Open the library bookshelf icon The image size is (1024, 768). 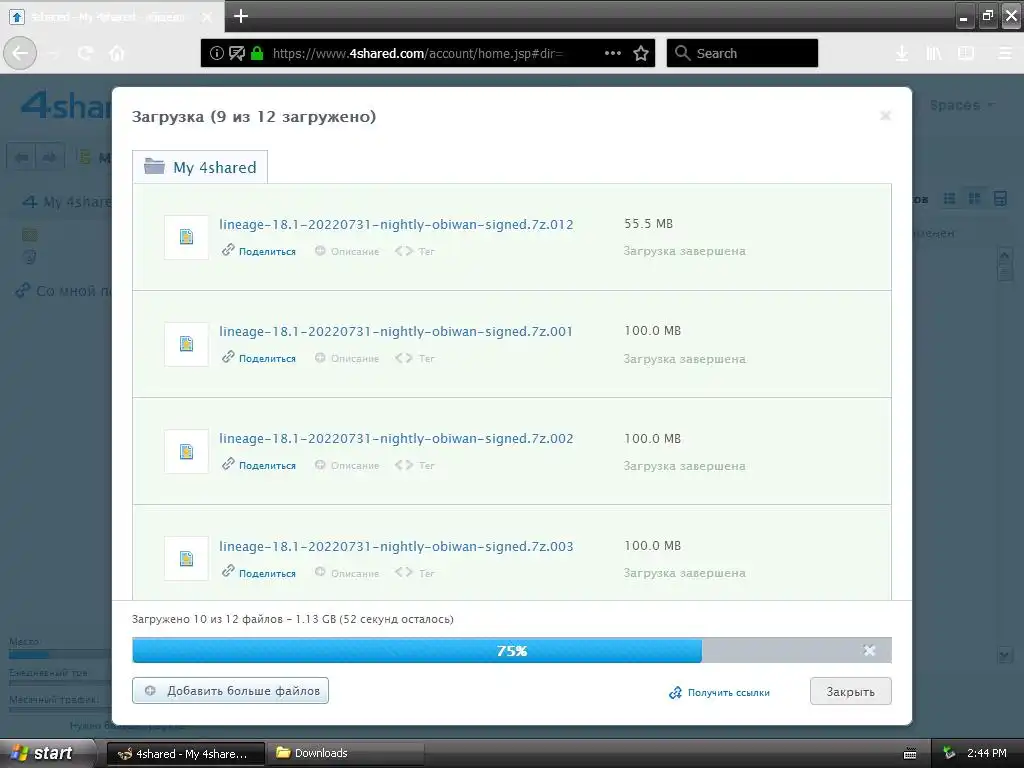[x=934, y=54]
